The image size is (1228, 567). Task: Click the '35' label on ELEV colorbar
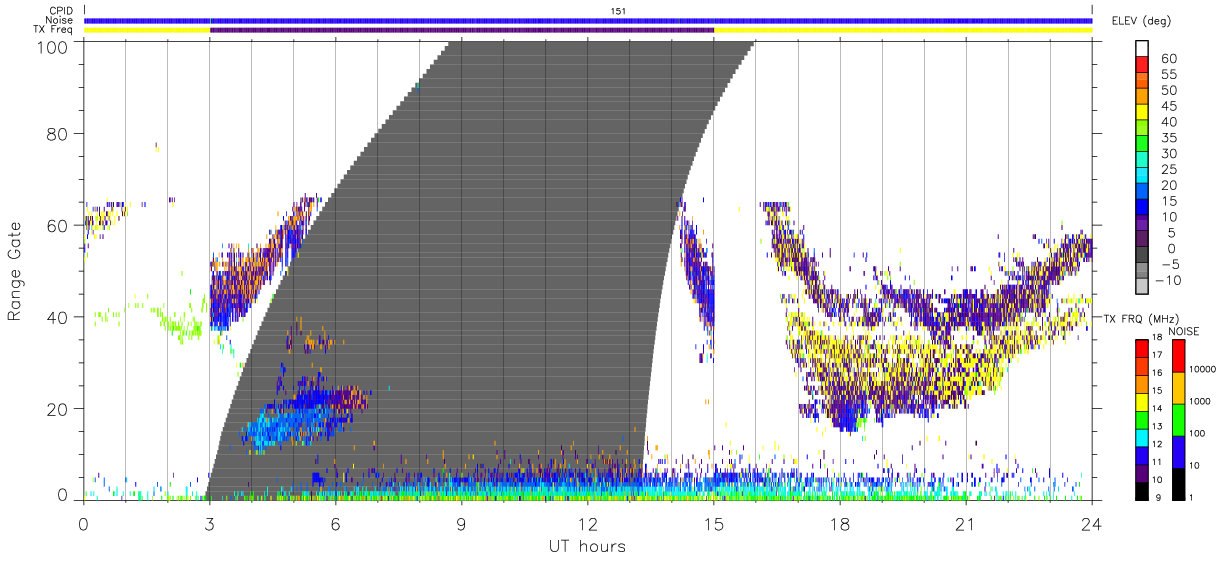click(x=1167, y=138)
